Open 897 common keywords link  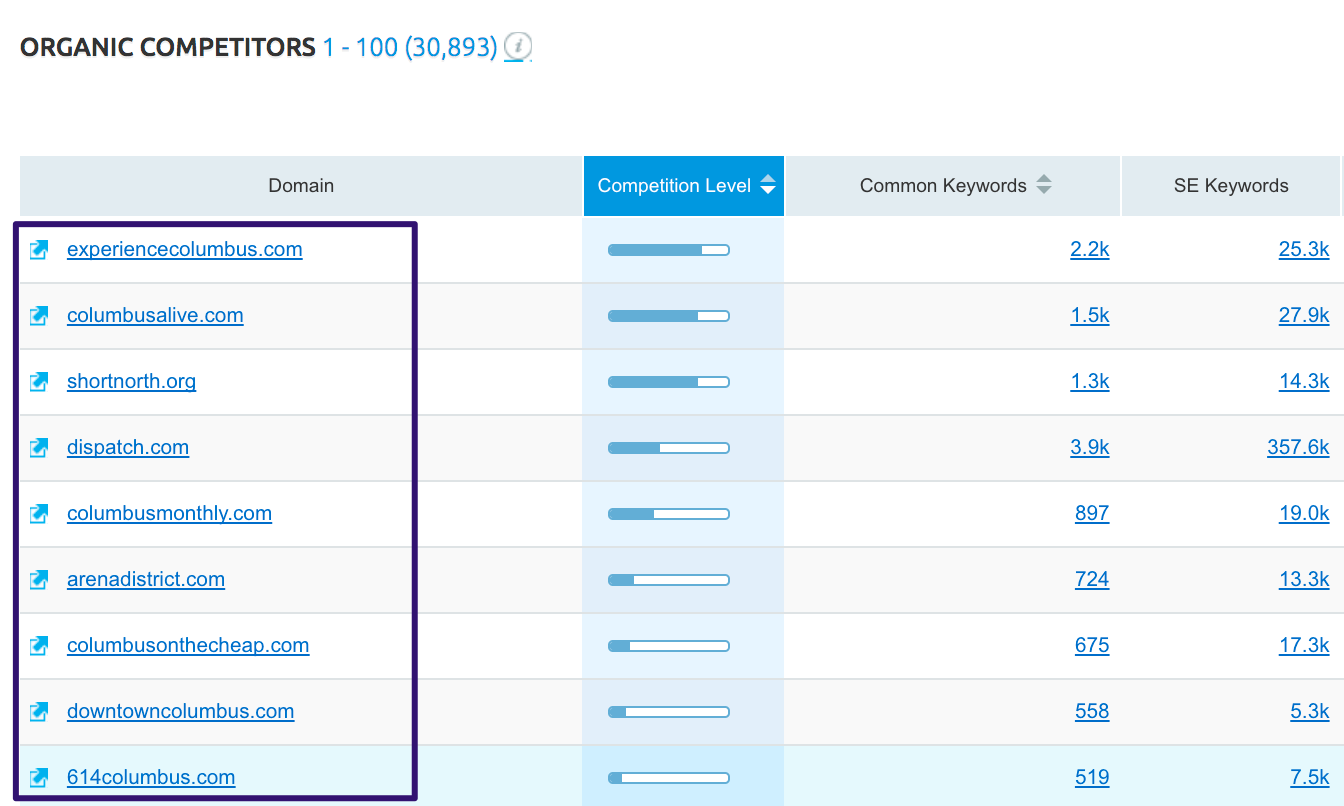tap(1092, 513)
